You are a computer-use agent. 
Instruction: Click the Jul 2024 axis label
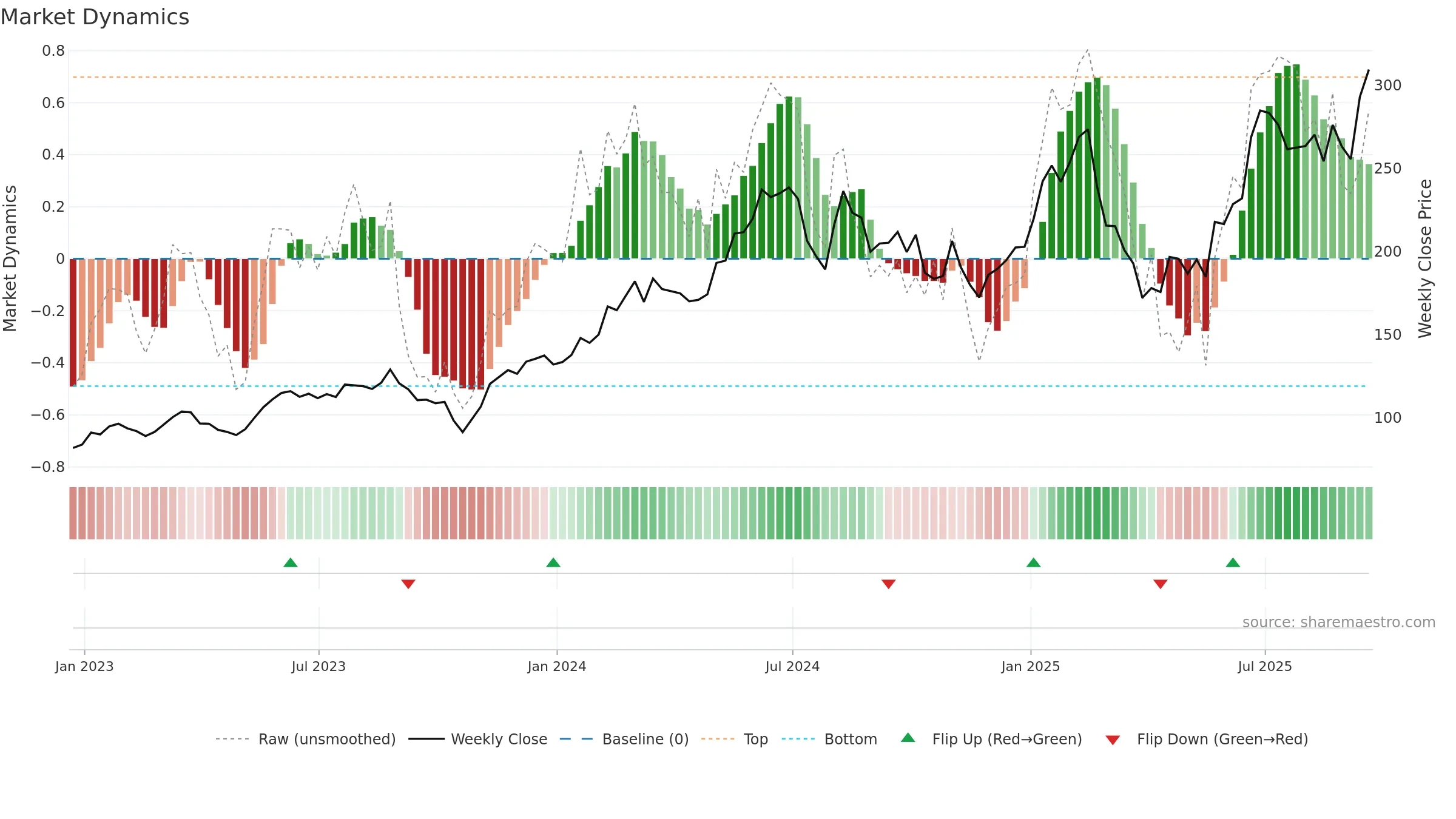coord(792,666)
